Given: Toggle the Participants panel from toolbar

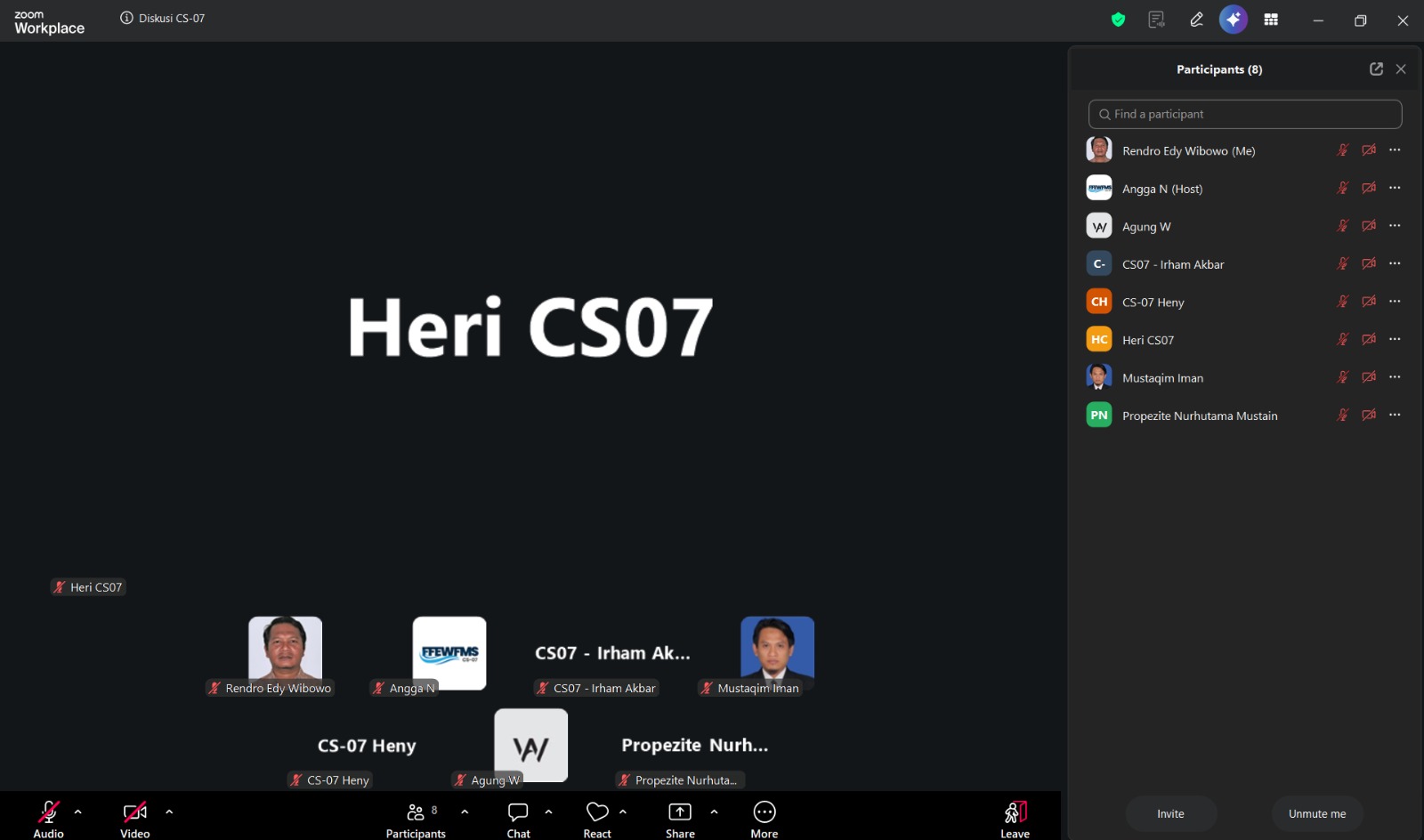Looking at the screenshot, I should [416, 819].
